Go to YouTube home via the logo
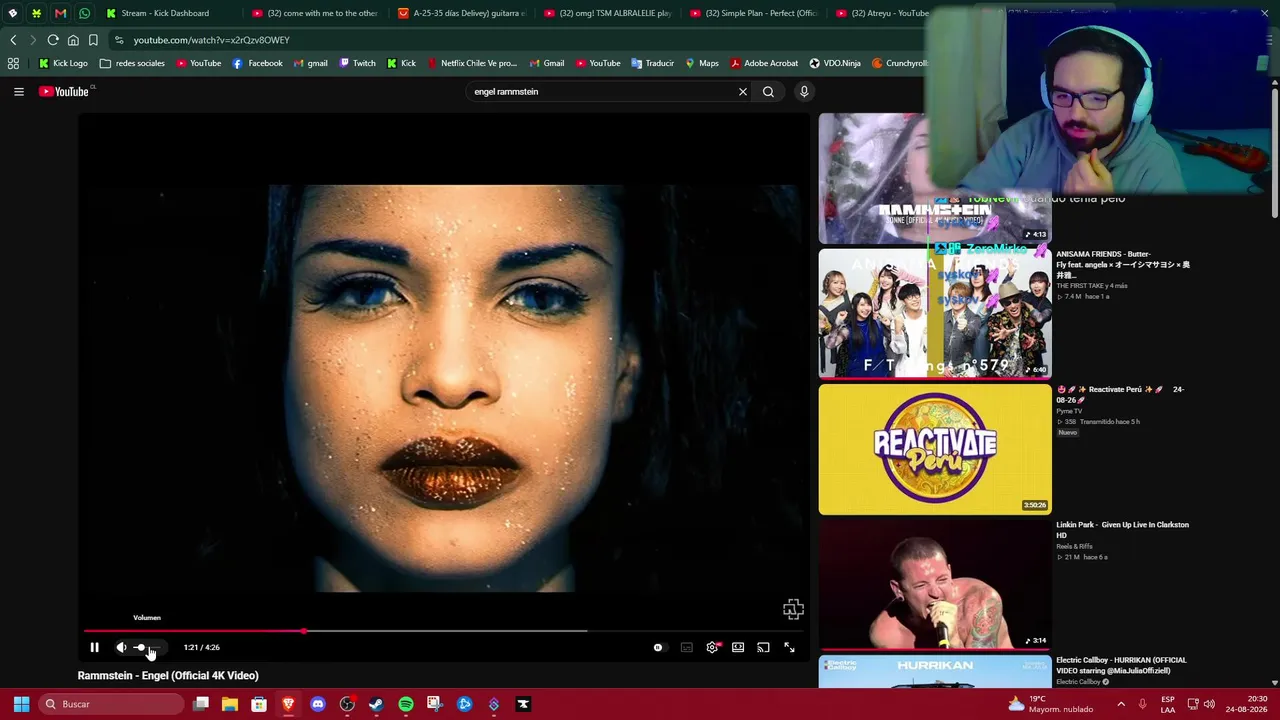 point(66,91)
